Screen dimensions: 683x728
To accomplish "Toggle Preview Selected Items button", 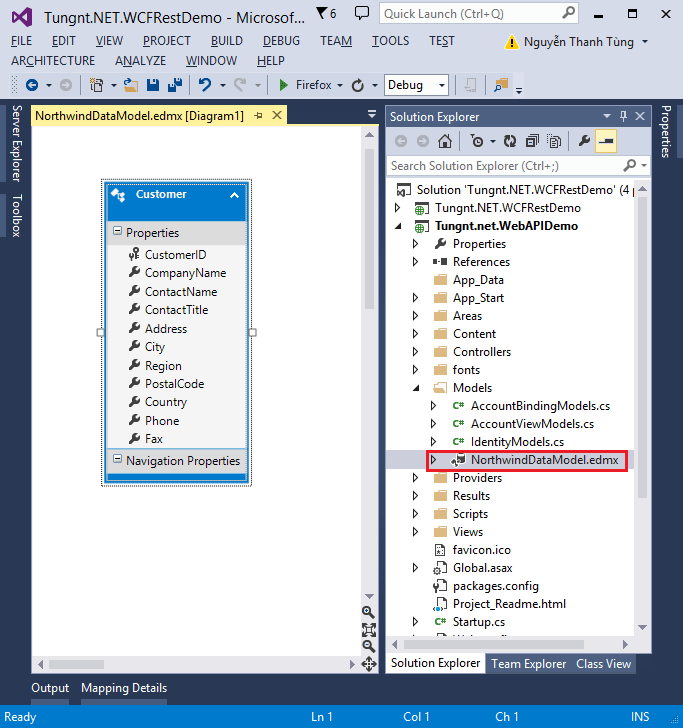I will pyautogui.click(x=606, y=141).
